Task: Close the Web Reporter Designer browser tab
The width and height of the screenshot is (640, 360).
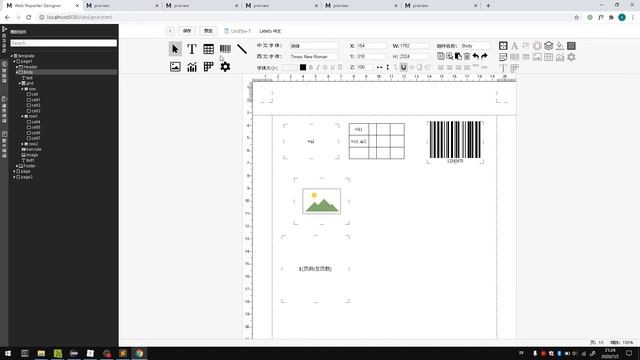Action: (x=77, y=6)
